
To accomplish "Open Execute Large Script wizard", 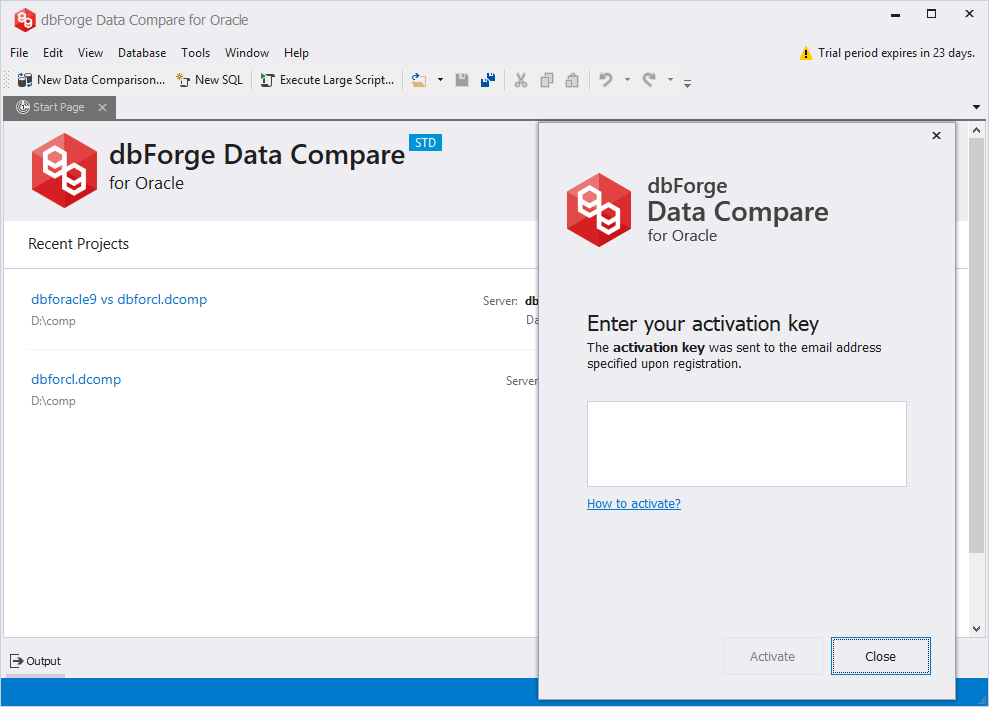I will click(x=327, y=80).
